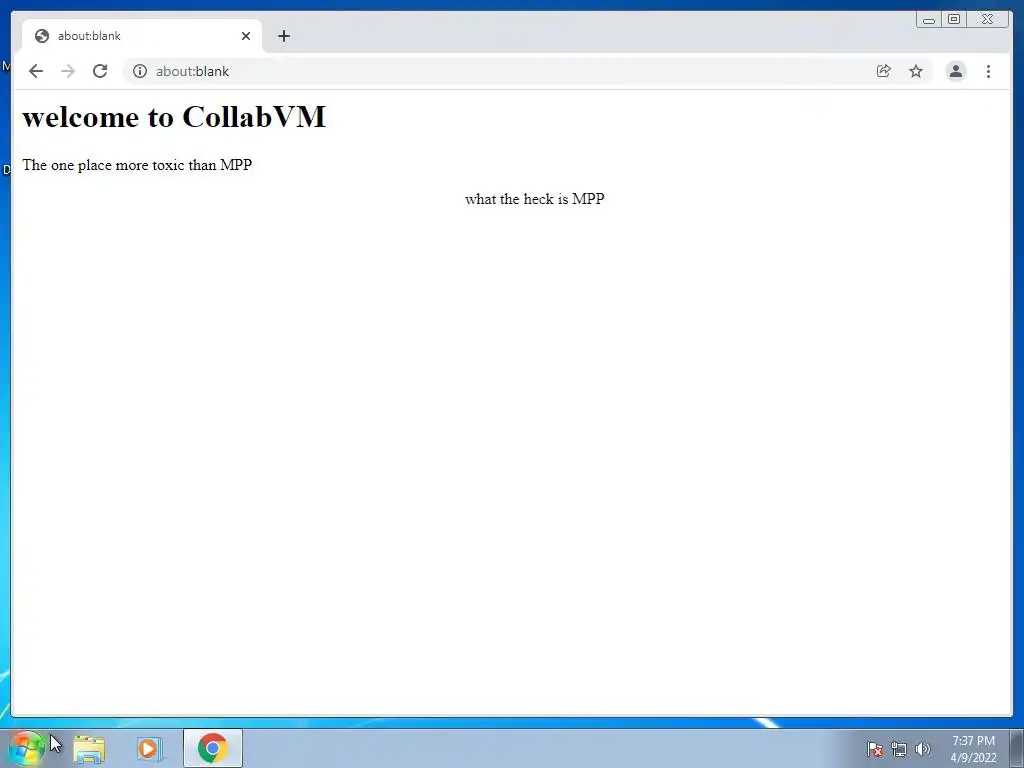1024x768 pixels.
Task: Open Chrome's three-dot menu
Action: 989,71
